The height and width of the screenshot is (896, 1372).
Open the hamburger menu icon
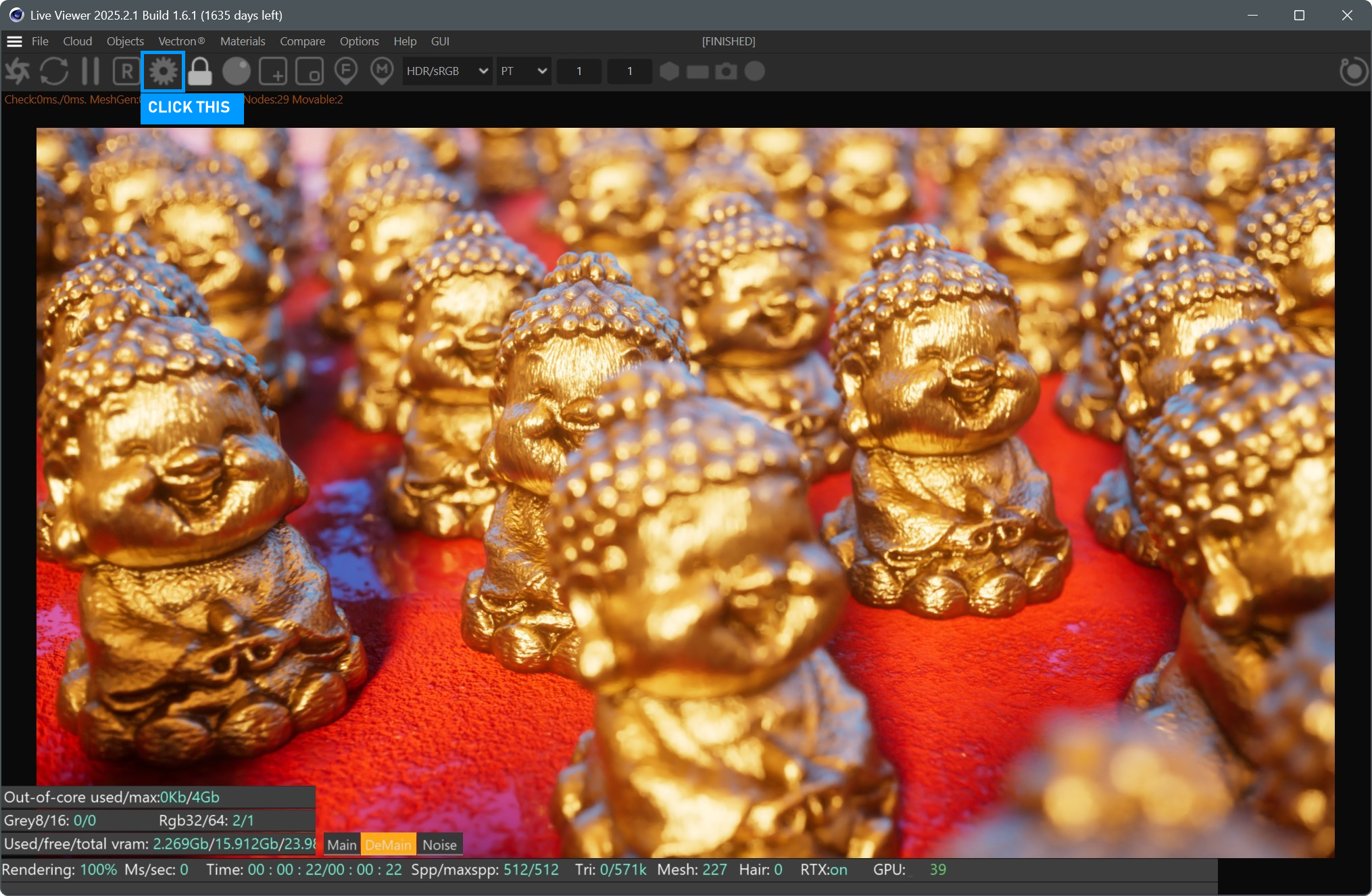[14, 41]
